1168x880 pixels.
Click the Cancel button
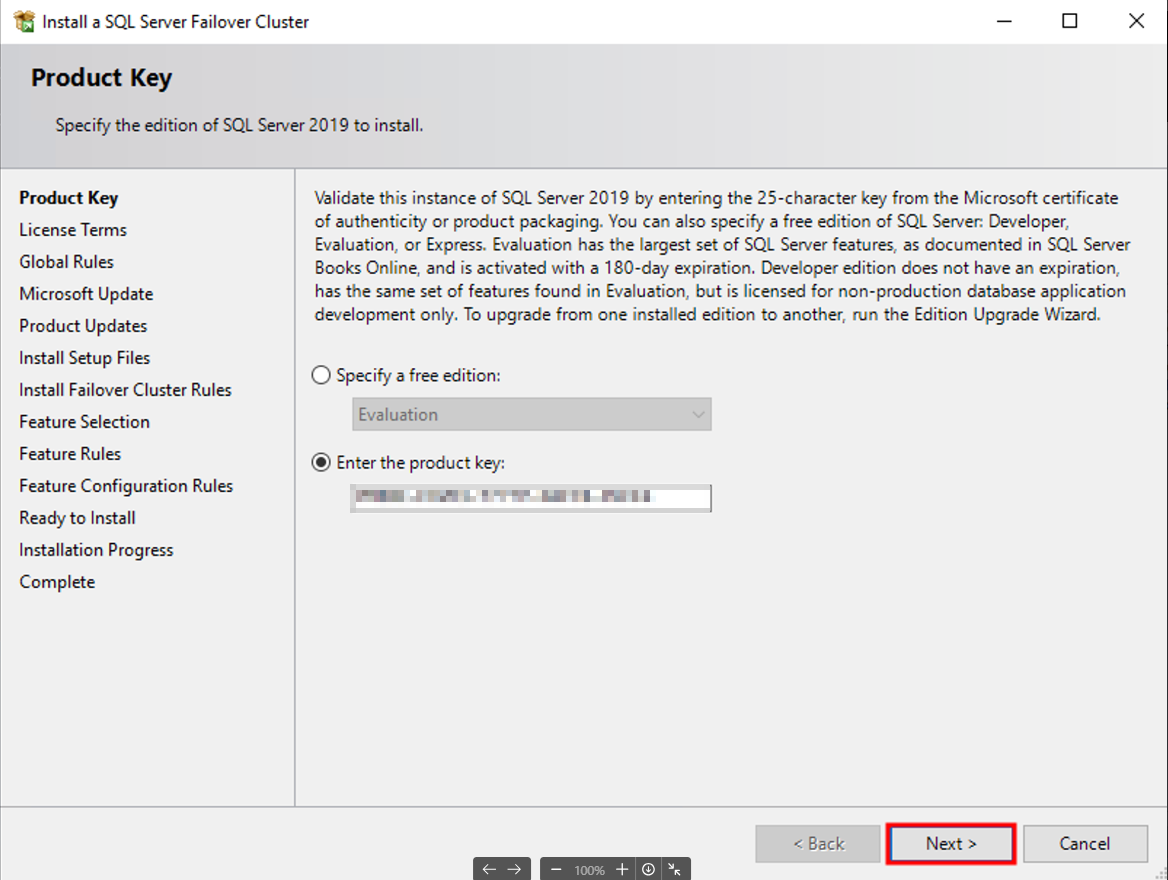point(1085,843)
